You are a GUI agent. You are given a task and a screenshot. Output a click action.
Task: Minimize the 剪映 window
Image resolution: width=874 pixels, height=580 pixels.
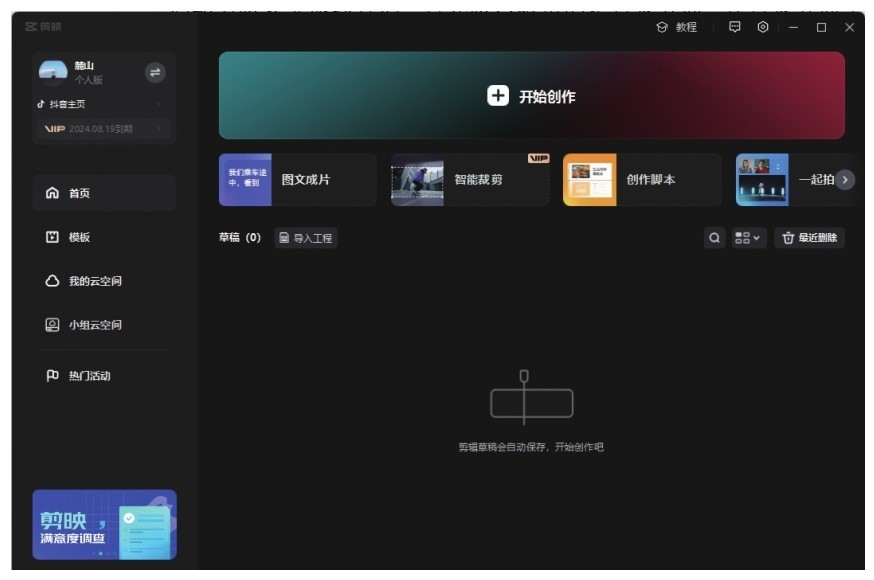pos(793,27)
